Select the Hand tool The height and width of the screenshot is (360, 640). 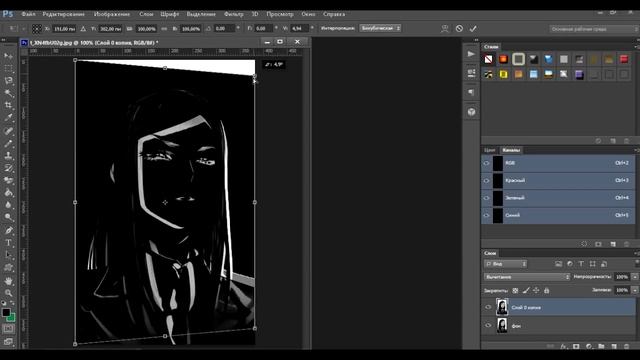pos(8,281)
